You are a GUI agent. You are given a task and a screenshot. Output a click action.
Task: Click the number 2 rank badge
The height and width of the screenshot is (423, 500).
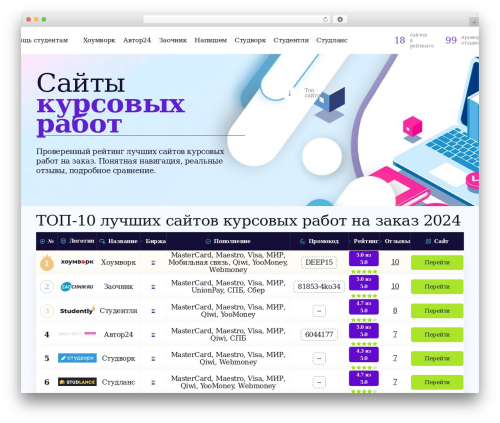(47, 287)
